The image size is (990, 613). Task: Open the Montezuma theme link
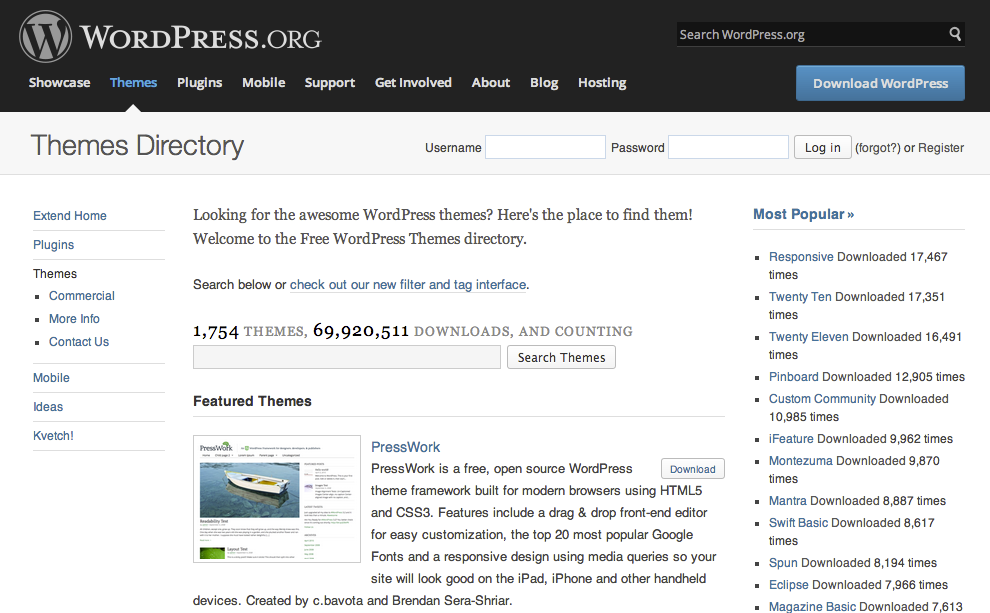pyautogui.click(x=801, y=461)
